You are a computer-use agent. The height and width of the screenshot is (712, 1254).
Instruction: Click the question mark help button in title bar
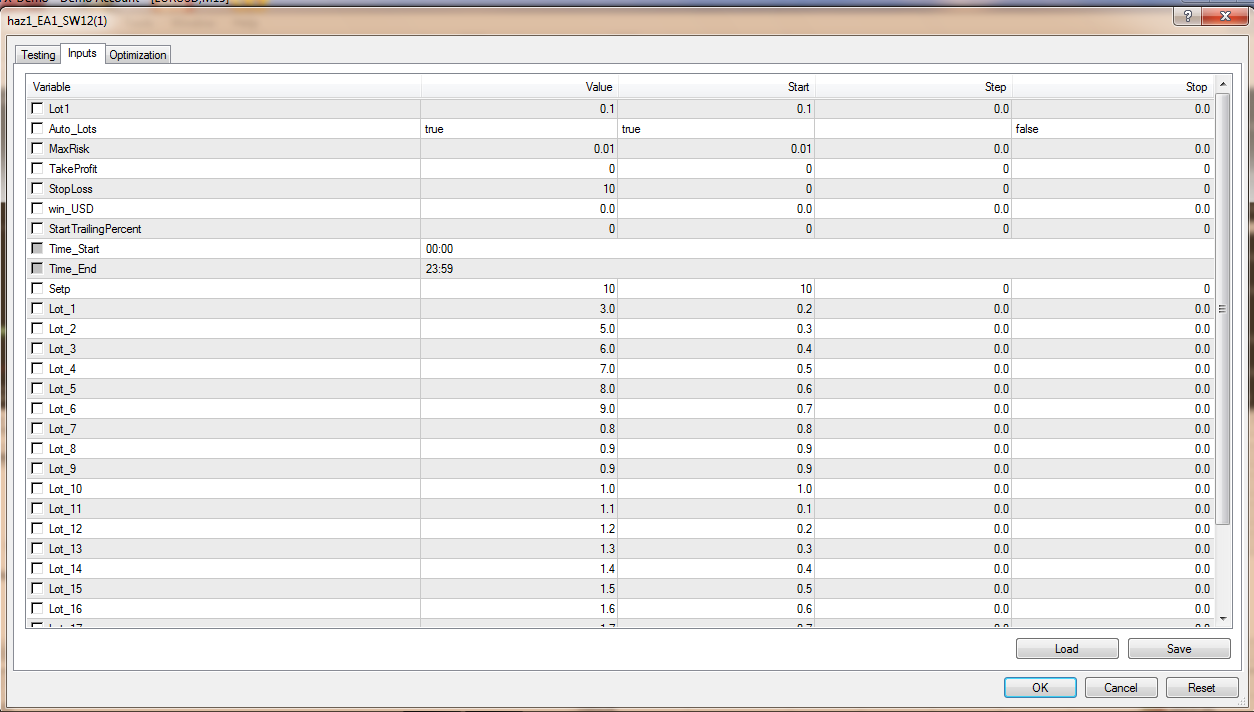tap(1186, 16)
